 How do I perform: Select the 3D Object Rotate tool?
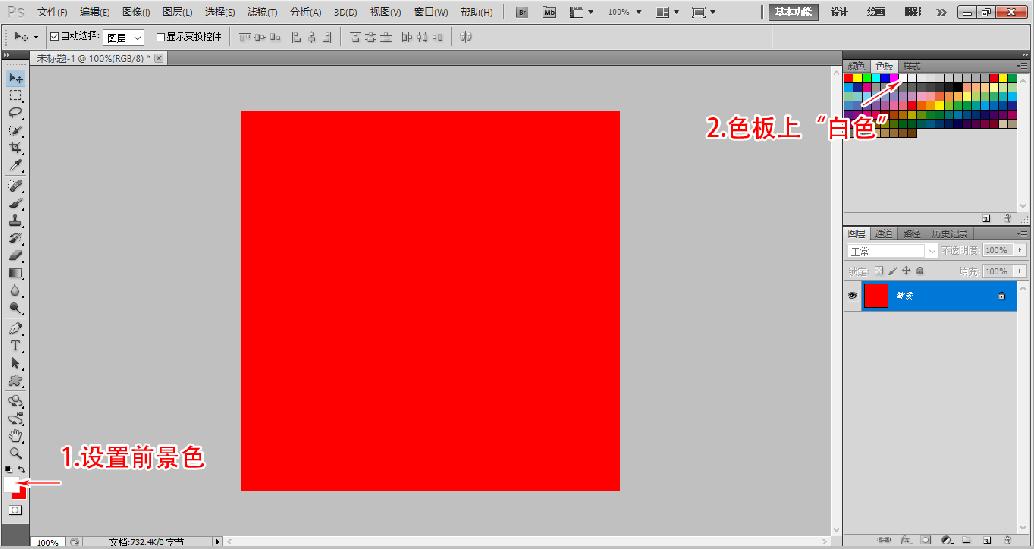(x=16, y=401)
